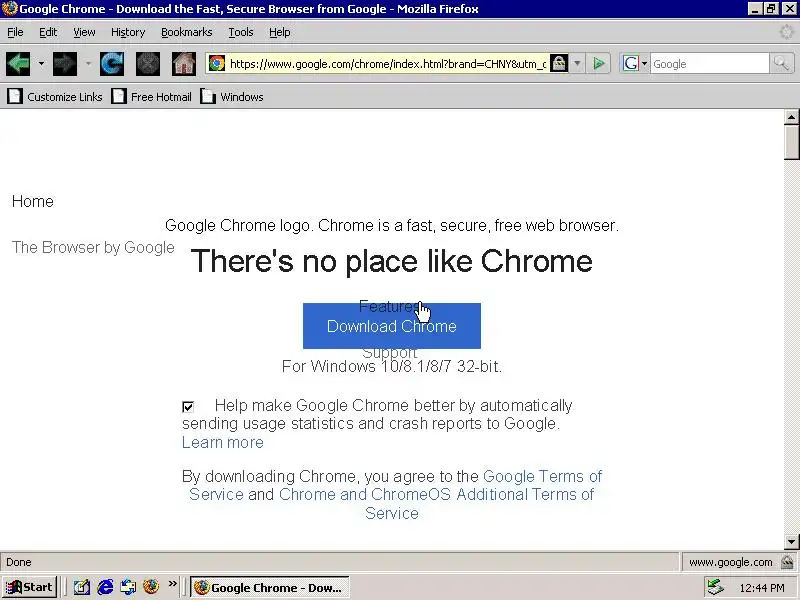Click the There's no place like Chrome heading
The image size is (800, 600).
point(391,261)
